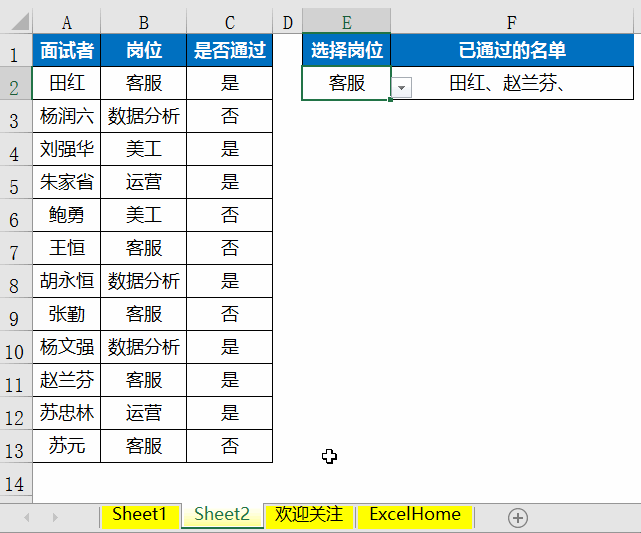Click 否 in 鲍勇's row
The width and height of the screenshot is (641, 533).
click(x=230, y=215)
